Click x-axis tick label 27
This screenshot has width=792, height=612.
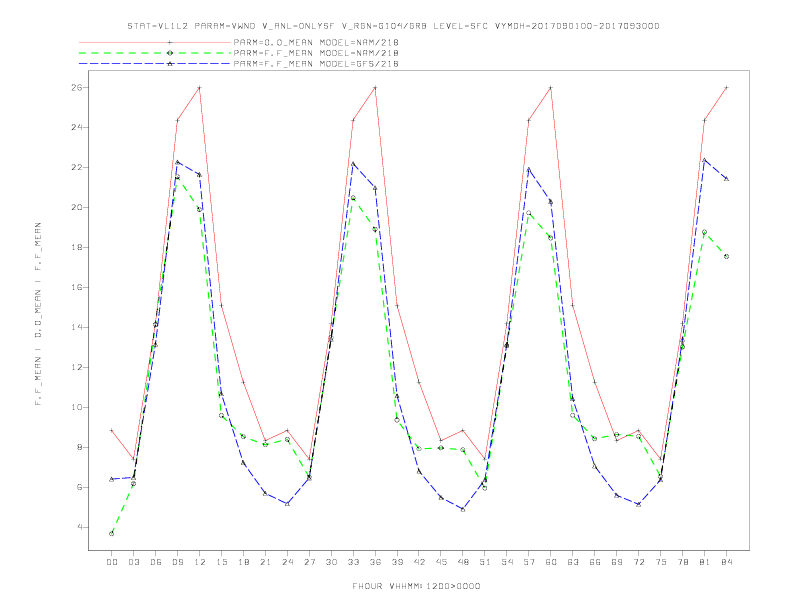309,562
